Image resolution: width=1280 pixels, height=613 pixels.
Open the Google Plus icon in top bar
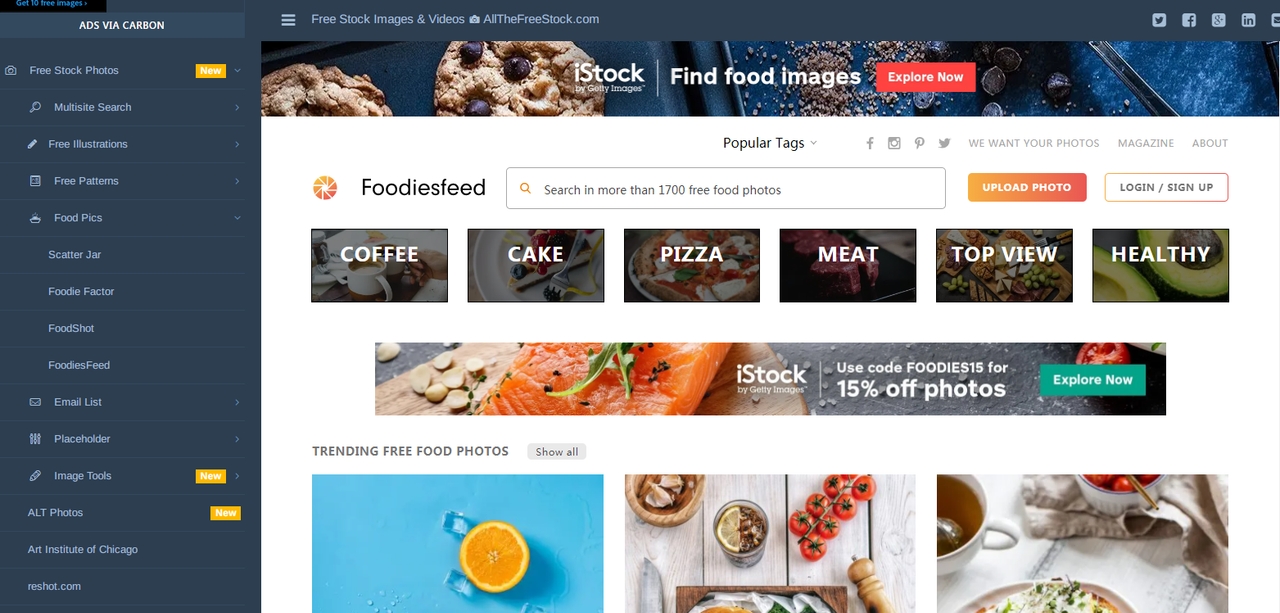(x=1218, y=20)
